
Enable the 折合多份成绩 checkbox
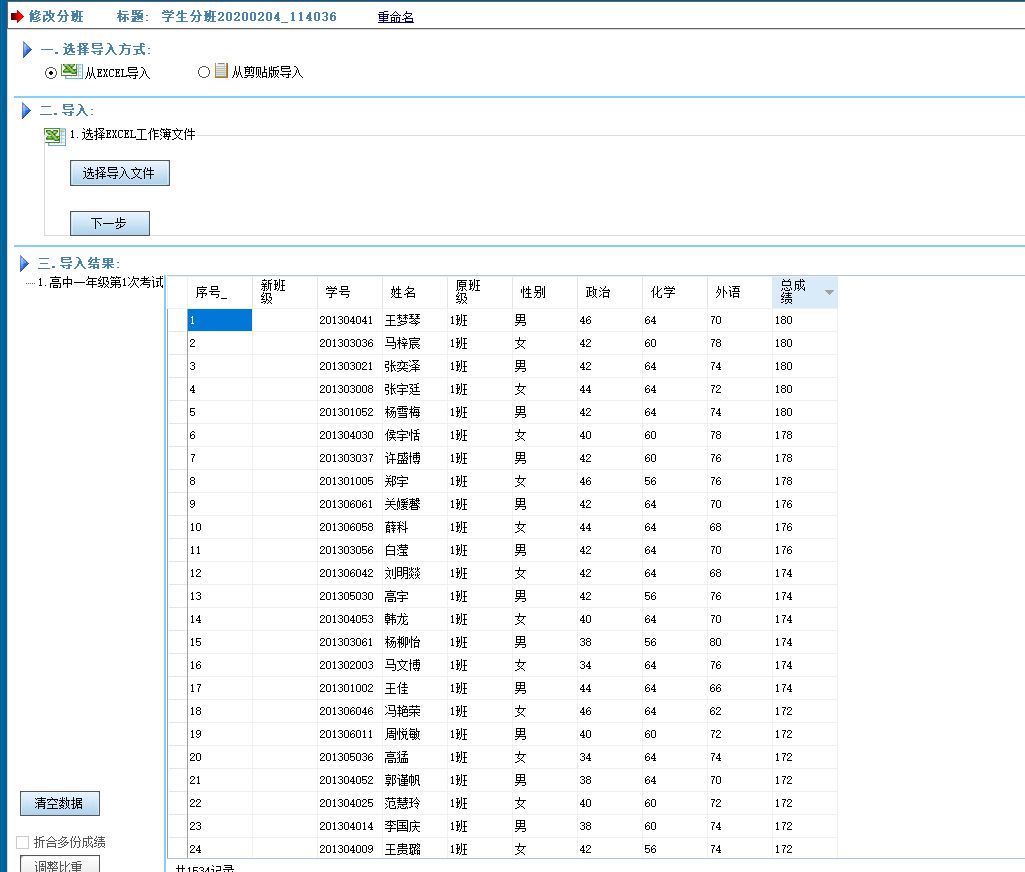coord(23,842)
